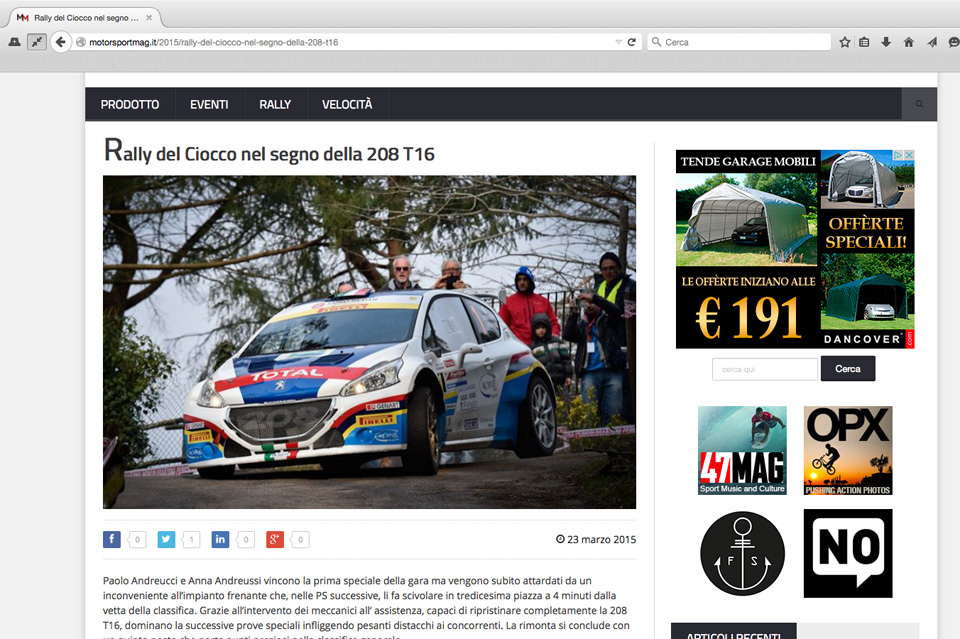Image resolution: width=960 pixels, height=639 pixels.
Task: Go to the browser home icon
Action: 909,42
